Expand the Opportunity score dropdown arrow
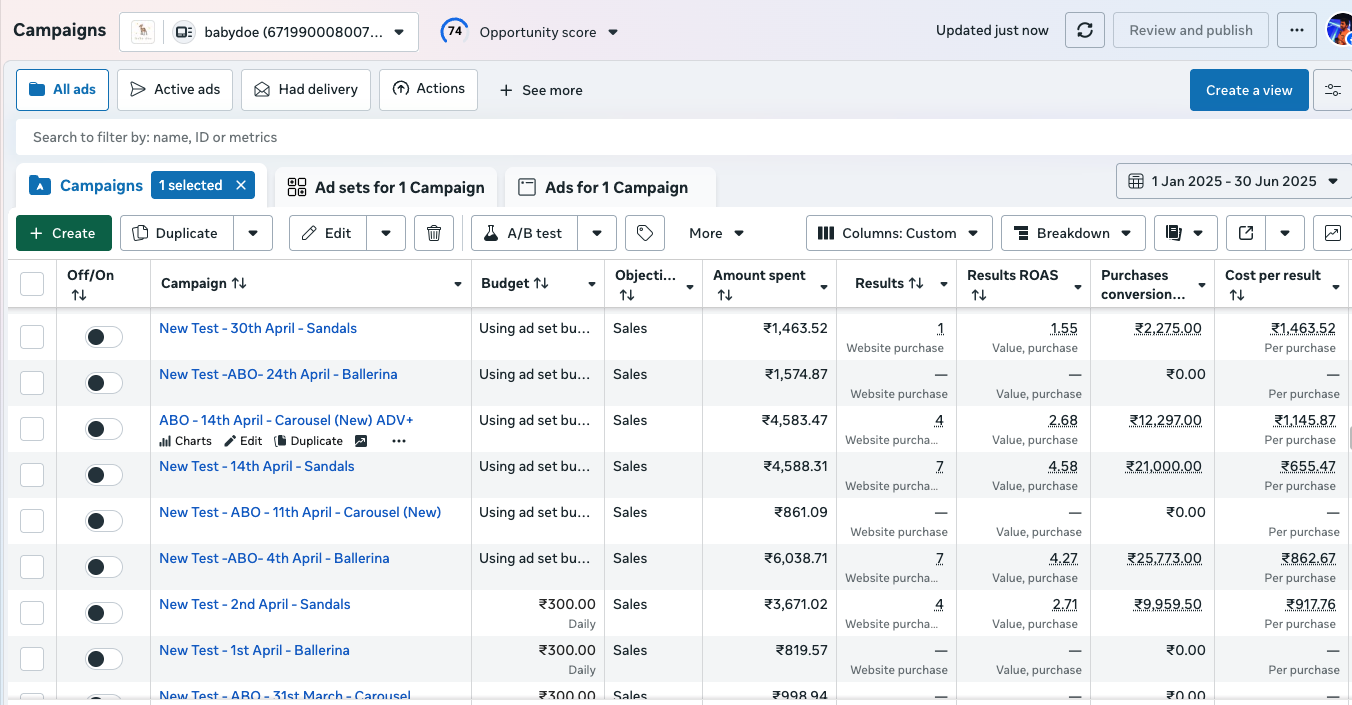Image resolution: width=1352 pixels, height=705 pixels. coord(613,32)
